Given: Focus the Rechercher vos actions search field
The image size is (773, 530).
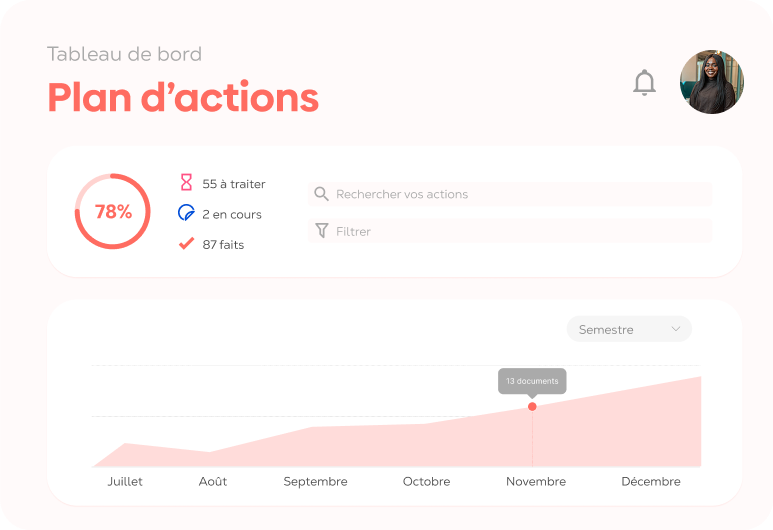Looking at the screenshot, I should (510, 194).
